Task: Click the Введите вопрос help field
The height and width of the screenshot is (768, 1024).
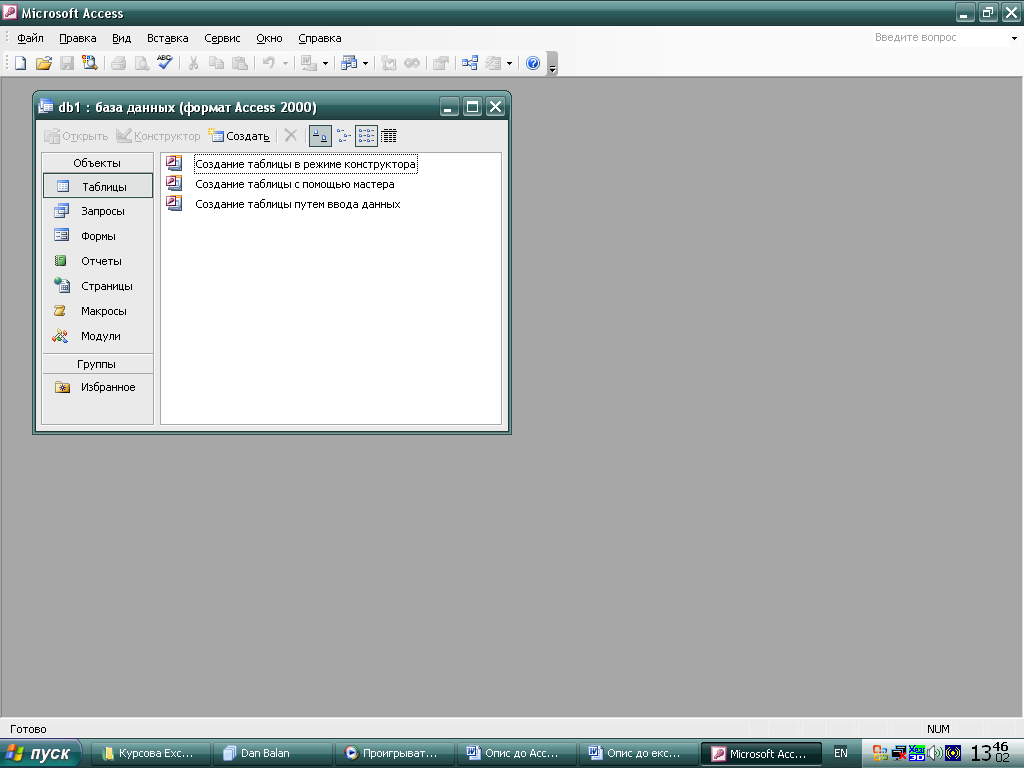Action: click(x=940, y=37)
